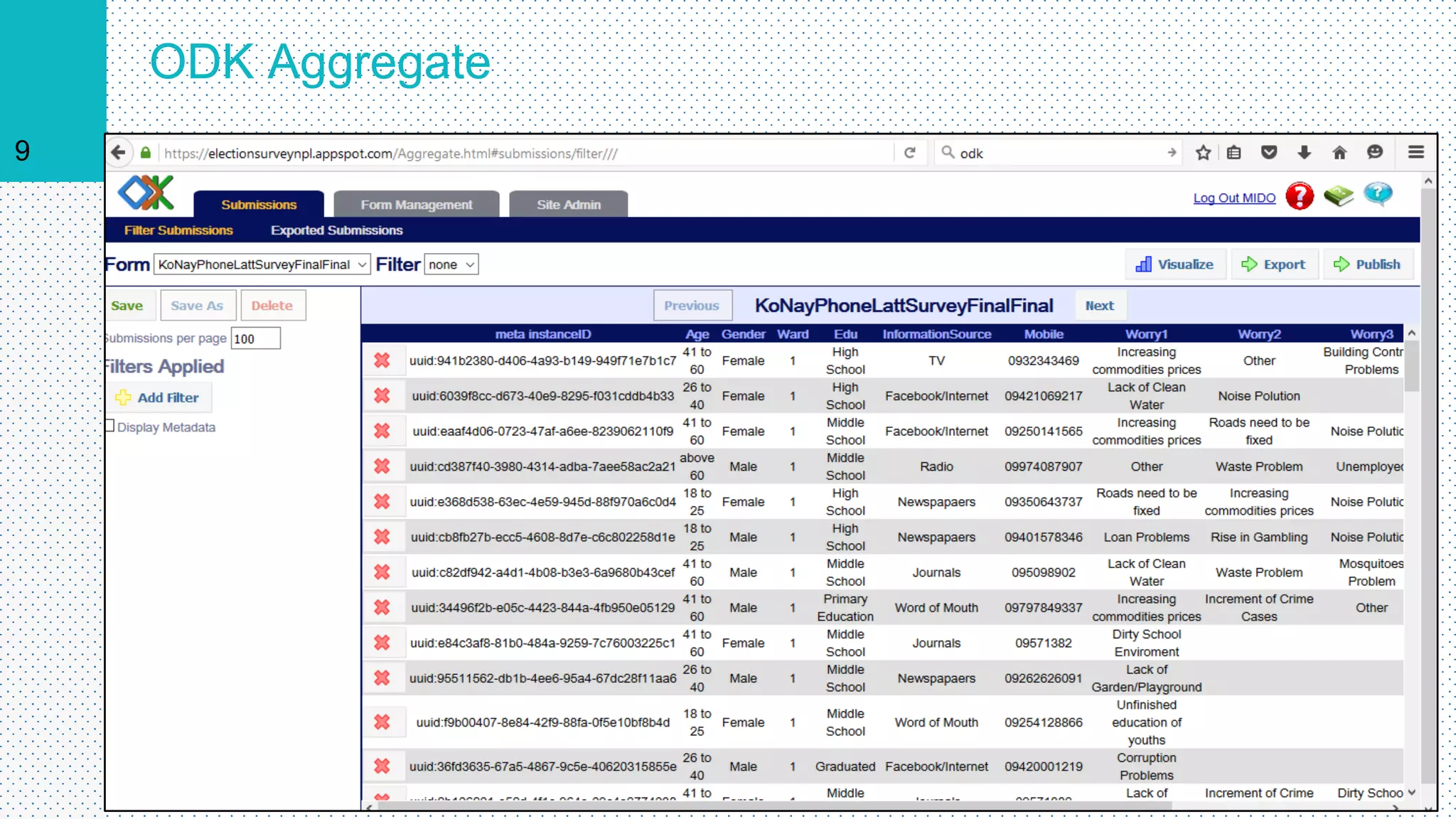
Task: Click the Save As button
Action: (x=197, y=306)
